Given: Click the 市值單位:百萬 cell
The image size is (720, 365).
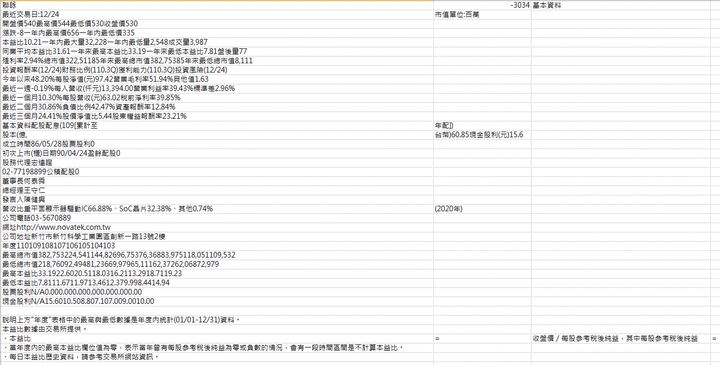Looking at the screenshot, I should click(x=482, y=15).
